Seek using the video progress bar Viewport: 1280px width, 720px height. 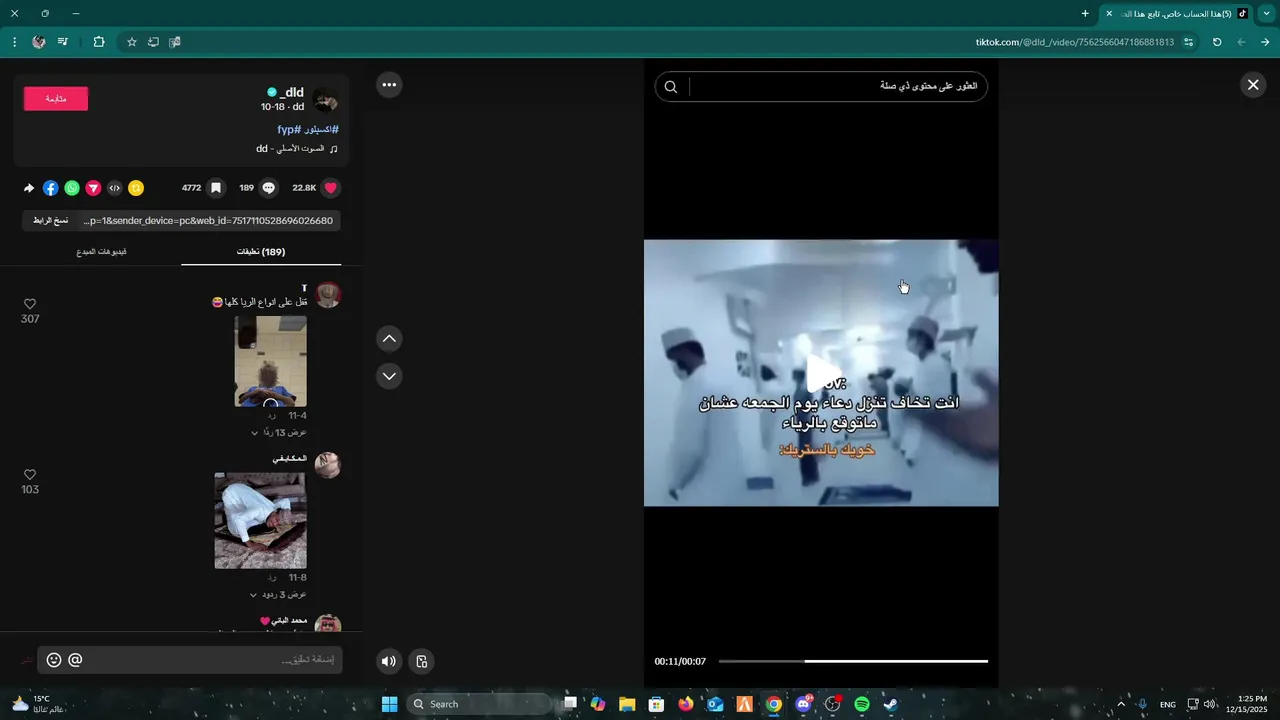click(x=853, y=661)
